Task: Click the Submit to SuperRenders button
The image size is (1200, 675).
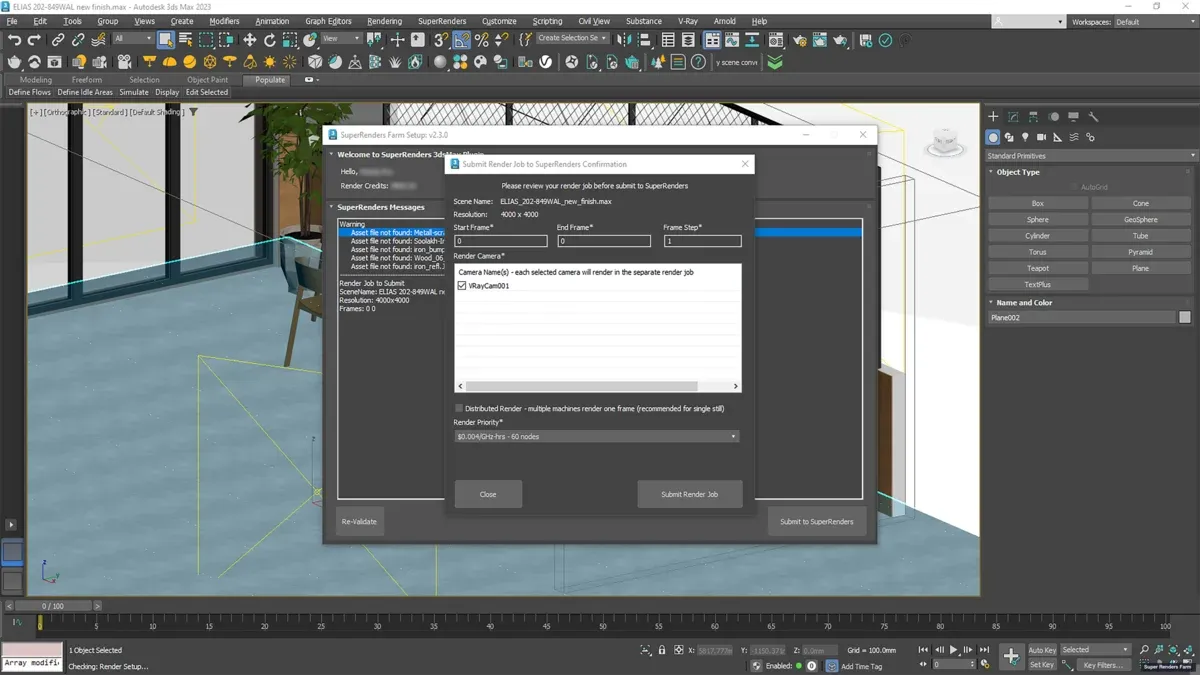Action: (x=817, y=521)
